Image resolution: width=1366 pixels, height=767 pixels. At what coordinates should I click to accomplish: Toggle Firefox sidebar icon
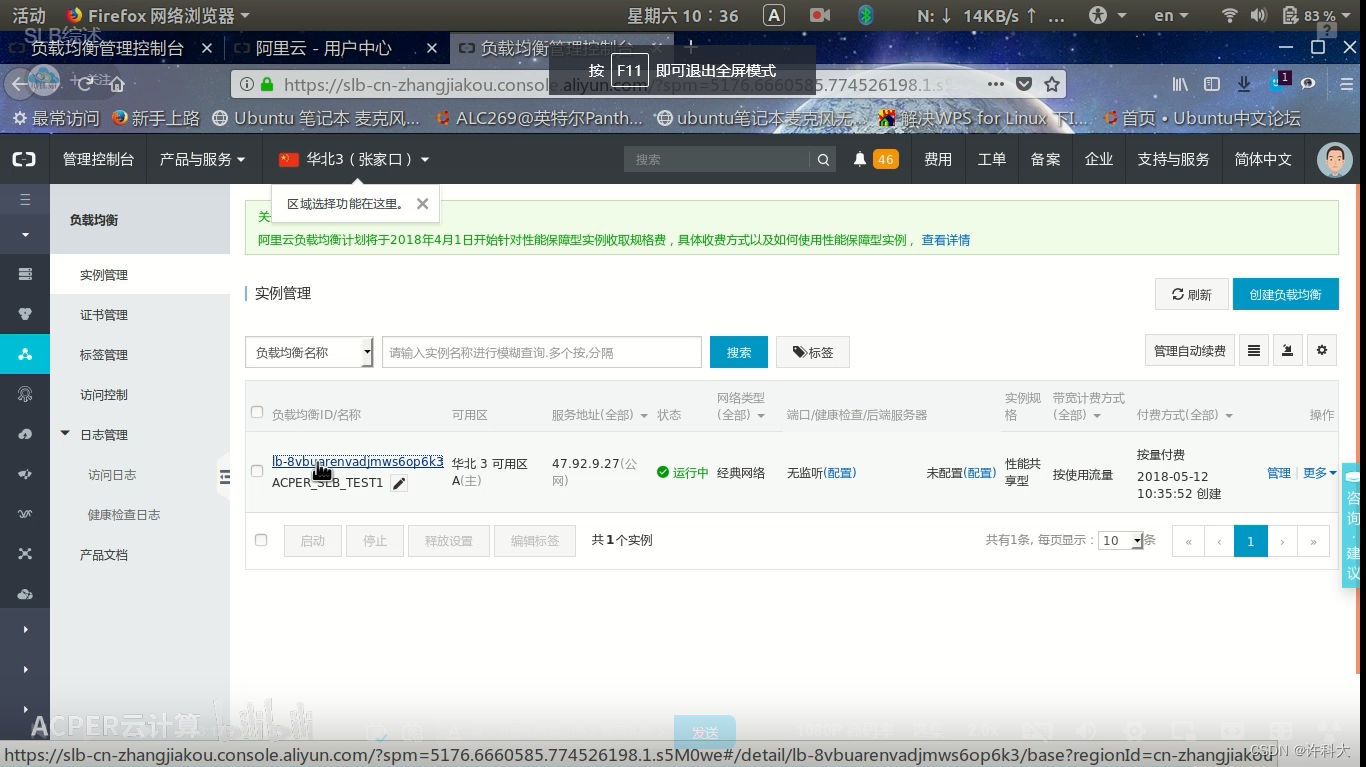point(1212,84)
